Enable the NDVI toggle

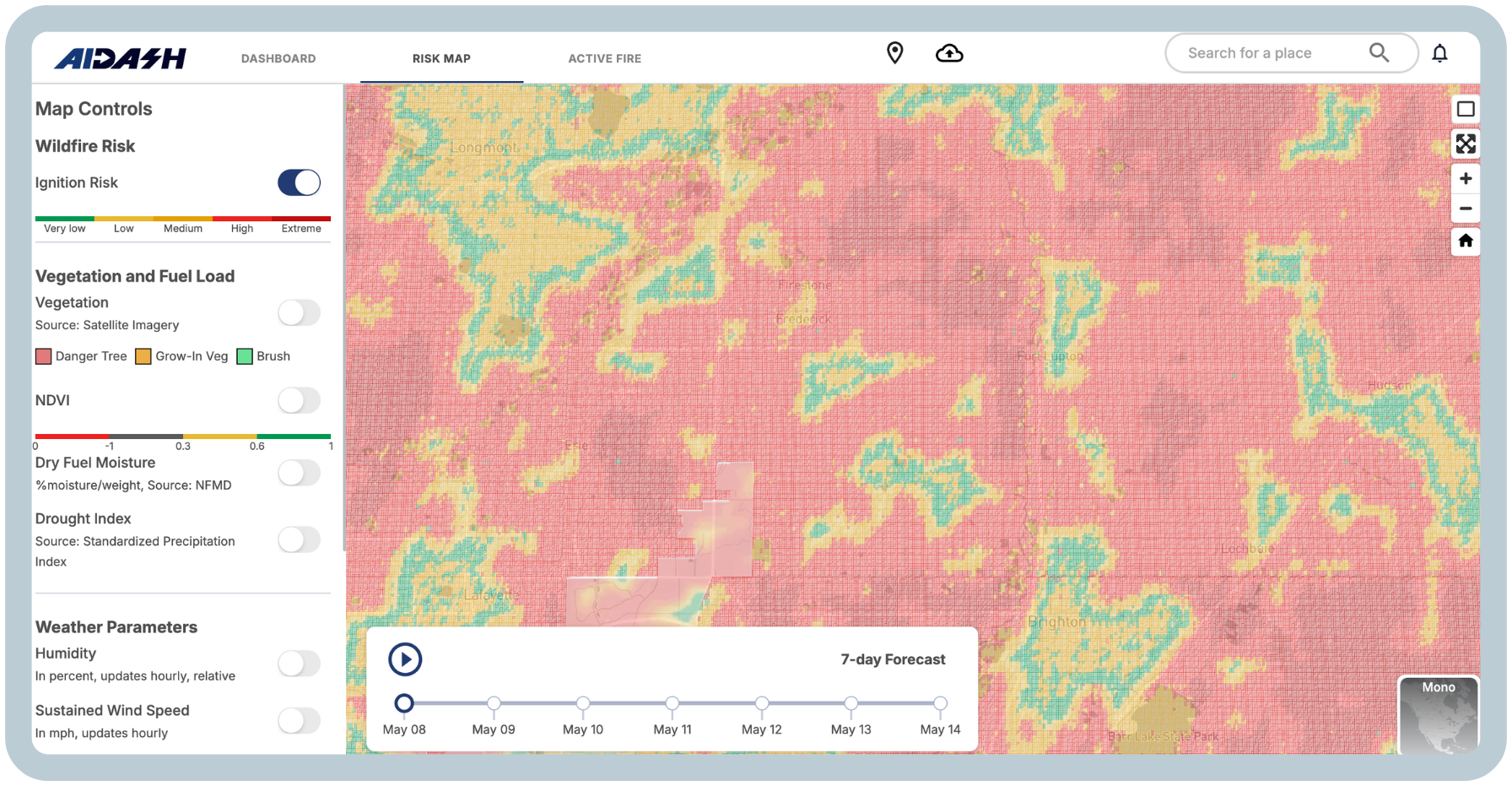pos(300,400)
